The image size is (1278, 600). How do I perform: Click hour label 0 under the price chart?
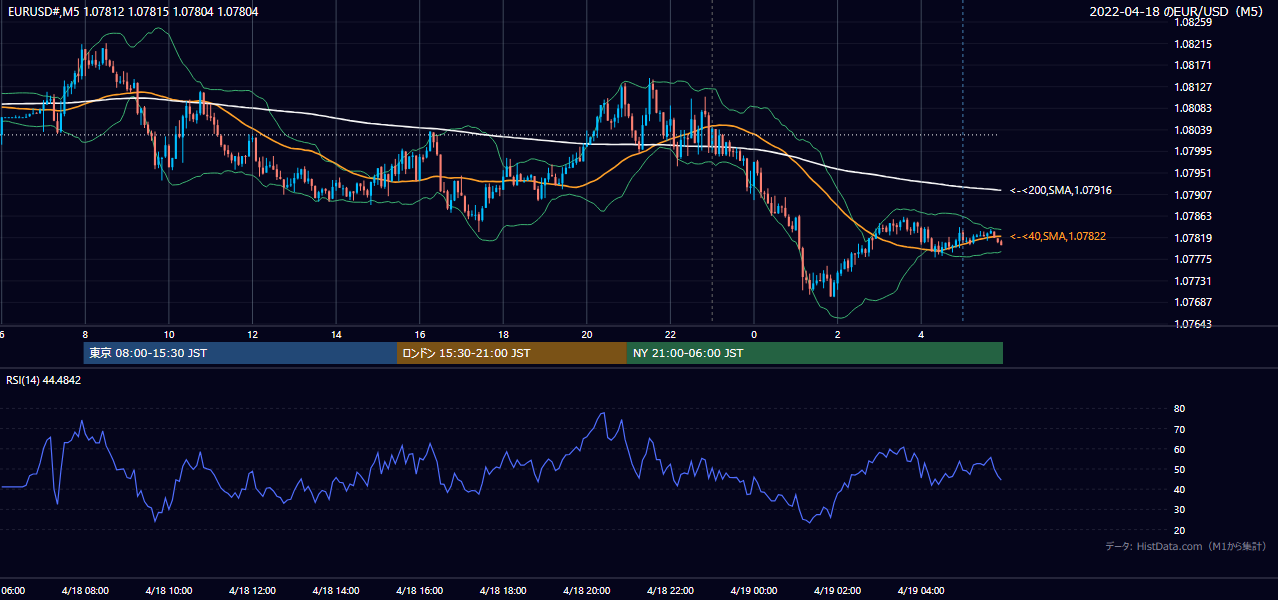pos(754,334)
